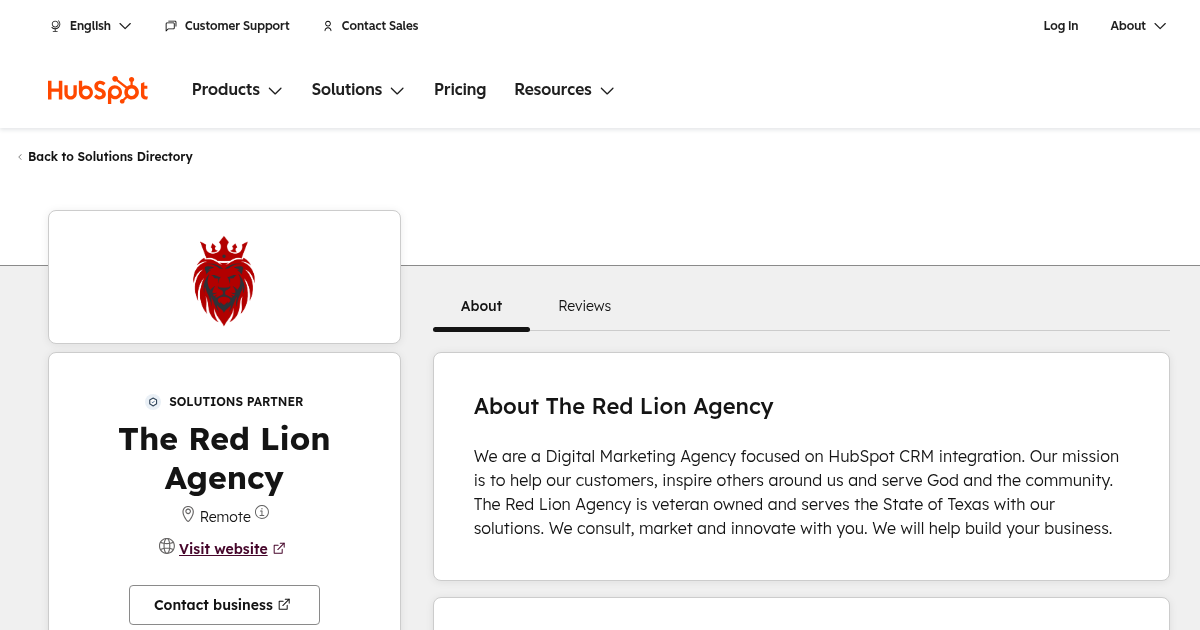Image resolution: width=1200 pixels, height=630 pixels.
Task: Click the info icon next to Remote
Action: point(262,512)
